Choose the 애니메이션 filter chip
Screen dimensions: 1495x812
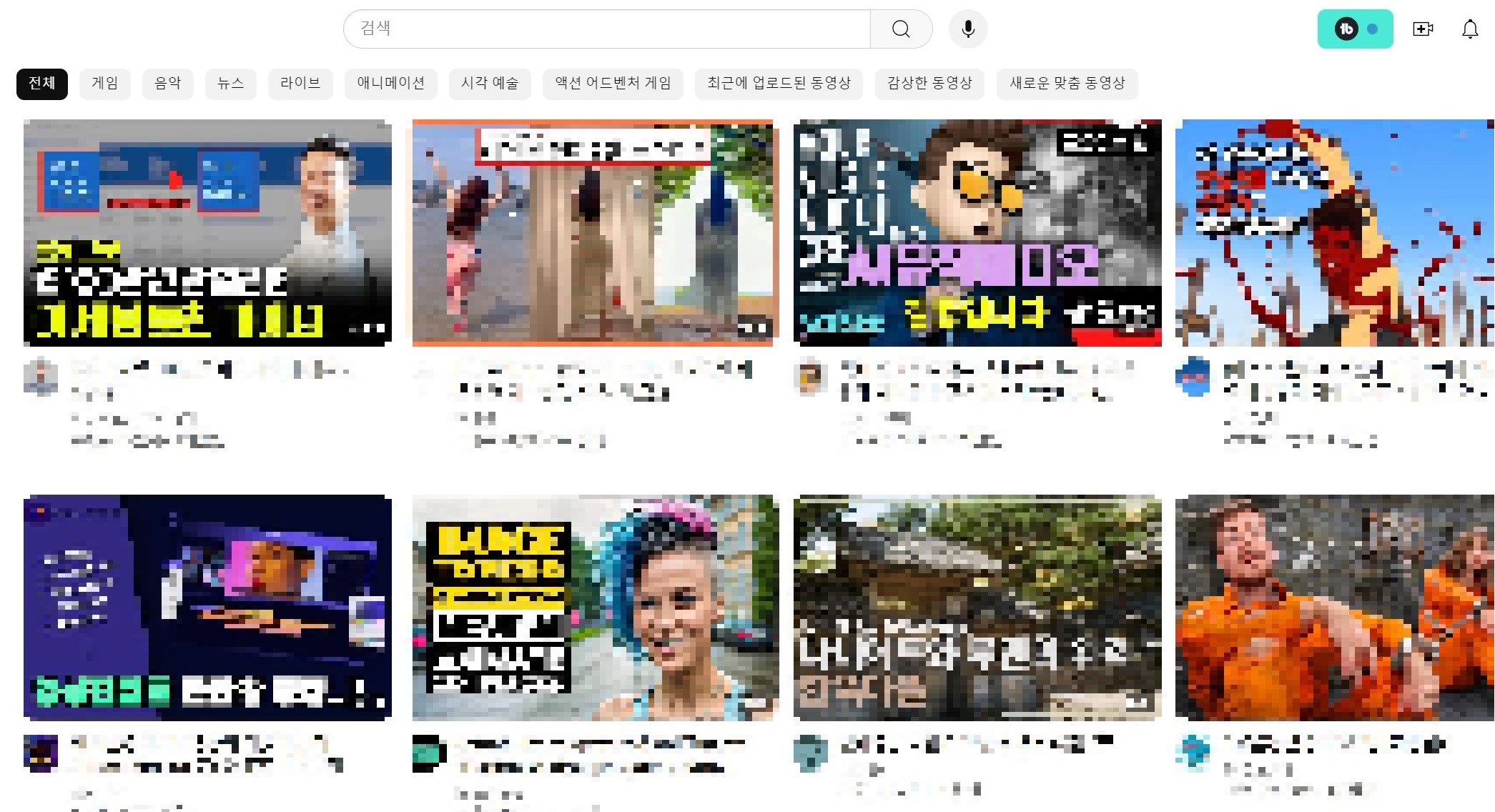point(390,84)
